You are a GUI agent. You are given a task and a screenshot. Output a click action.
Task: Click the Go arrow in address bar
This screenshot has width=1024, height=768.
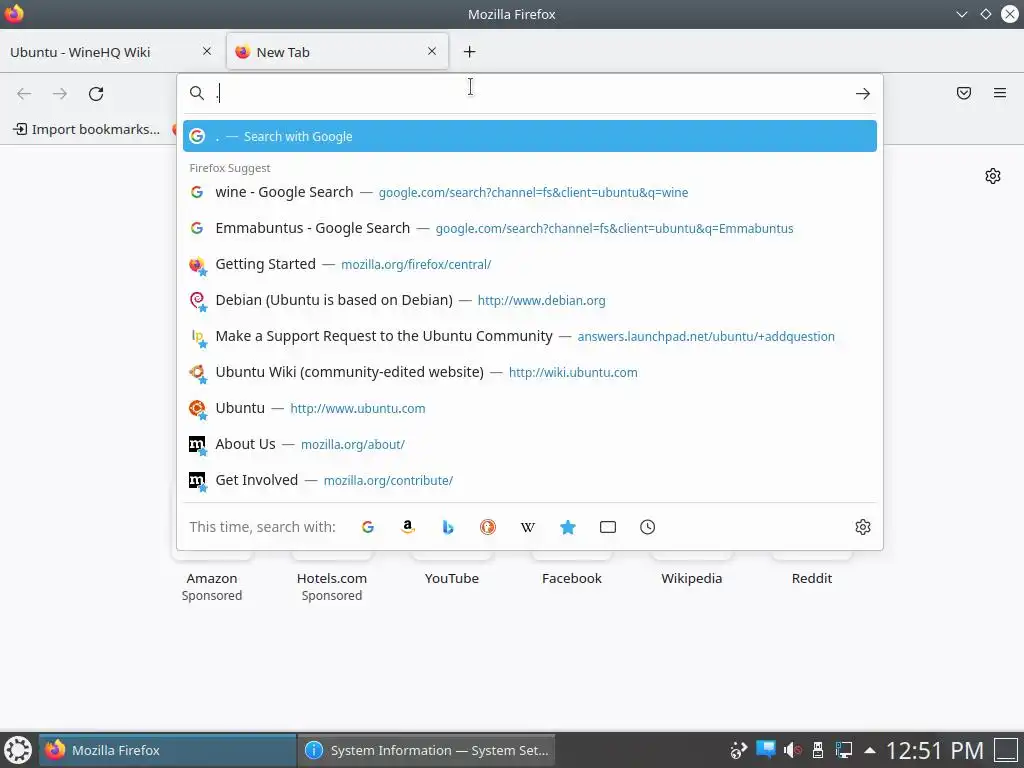pyautogui.click(x=863, y=93)
